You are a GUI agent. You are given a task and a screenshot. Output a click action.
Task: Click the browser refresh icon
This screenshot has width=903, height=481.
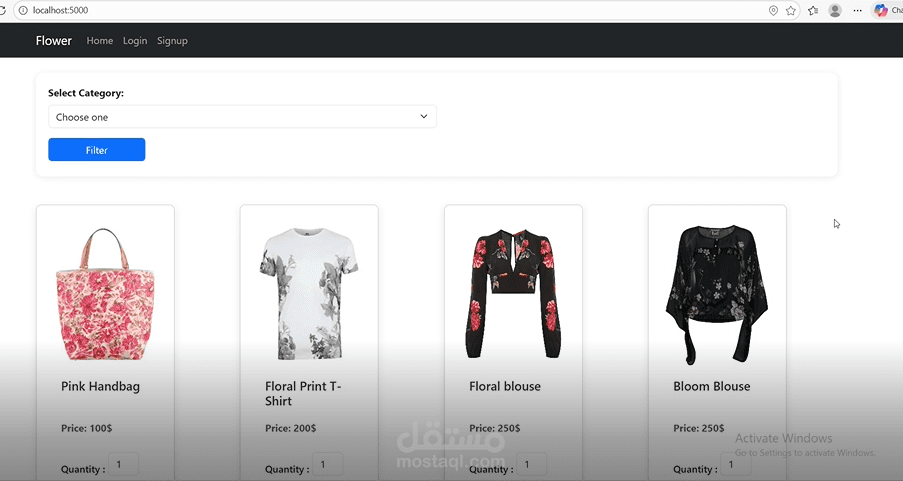point(2,10)
